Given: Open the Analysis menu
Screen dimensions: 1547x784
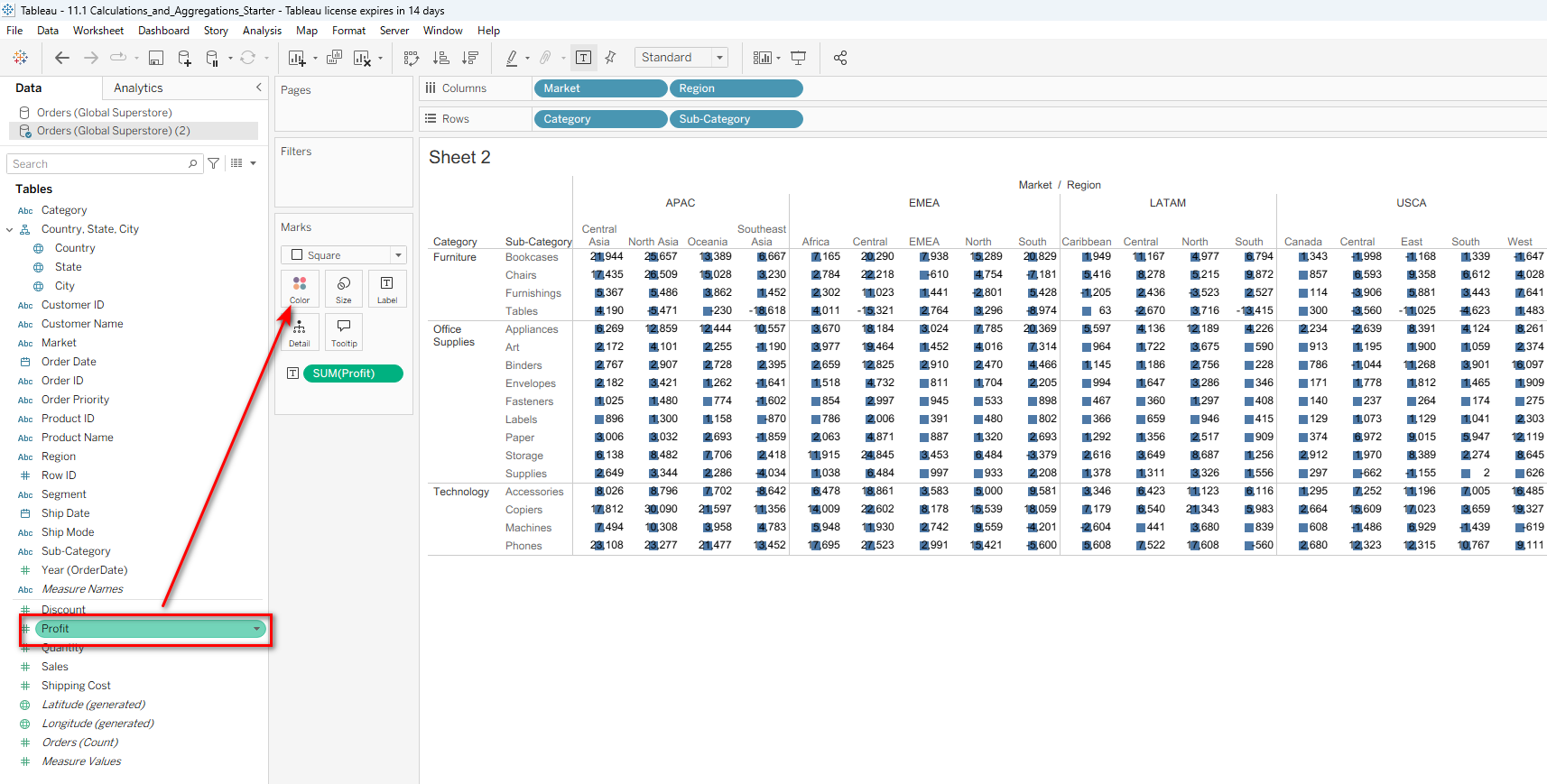Looking at the screenshot, I should tap(262, 31).
